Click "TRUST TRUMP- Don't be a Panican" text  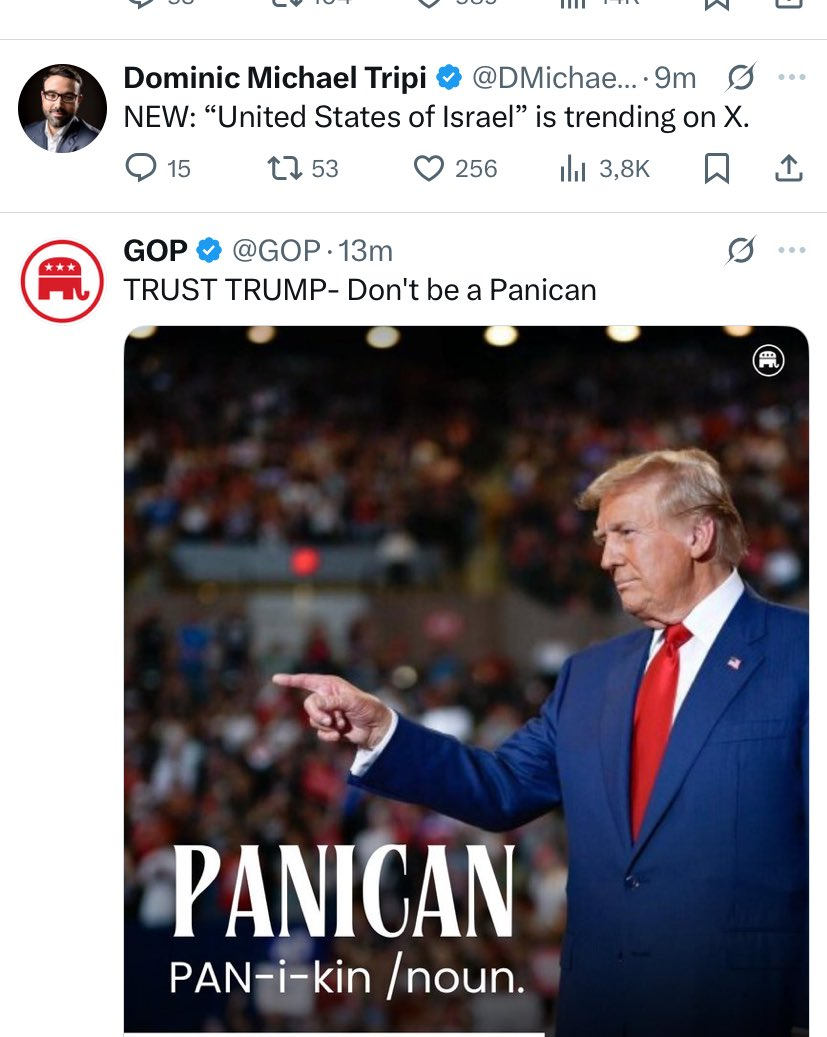(360, 290)
